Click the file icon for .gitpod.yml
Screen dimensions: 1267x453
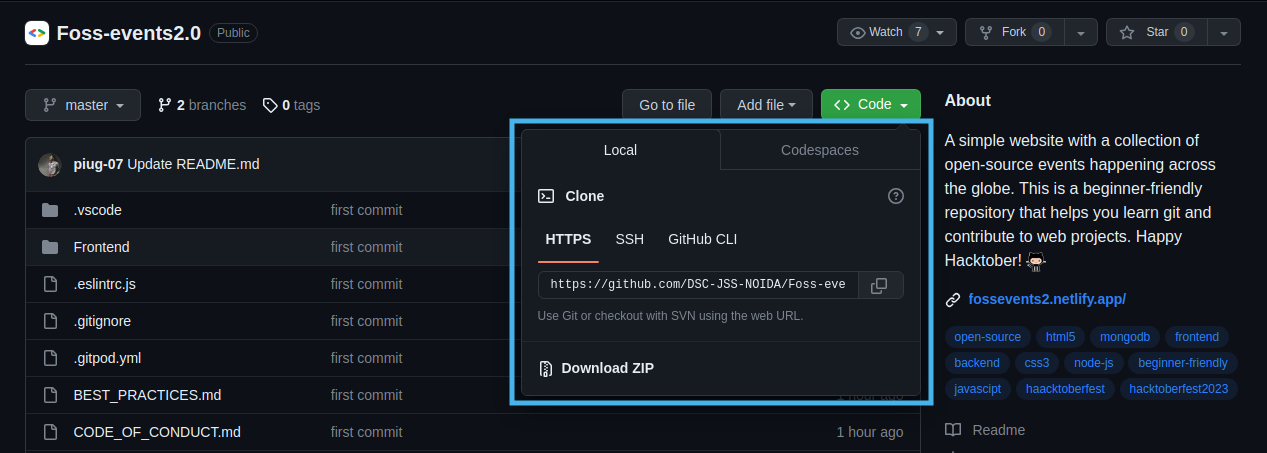(50, 358)
